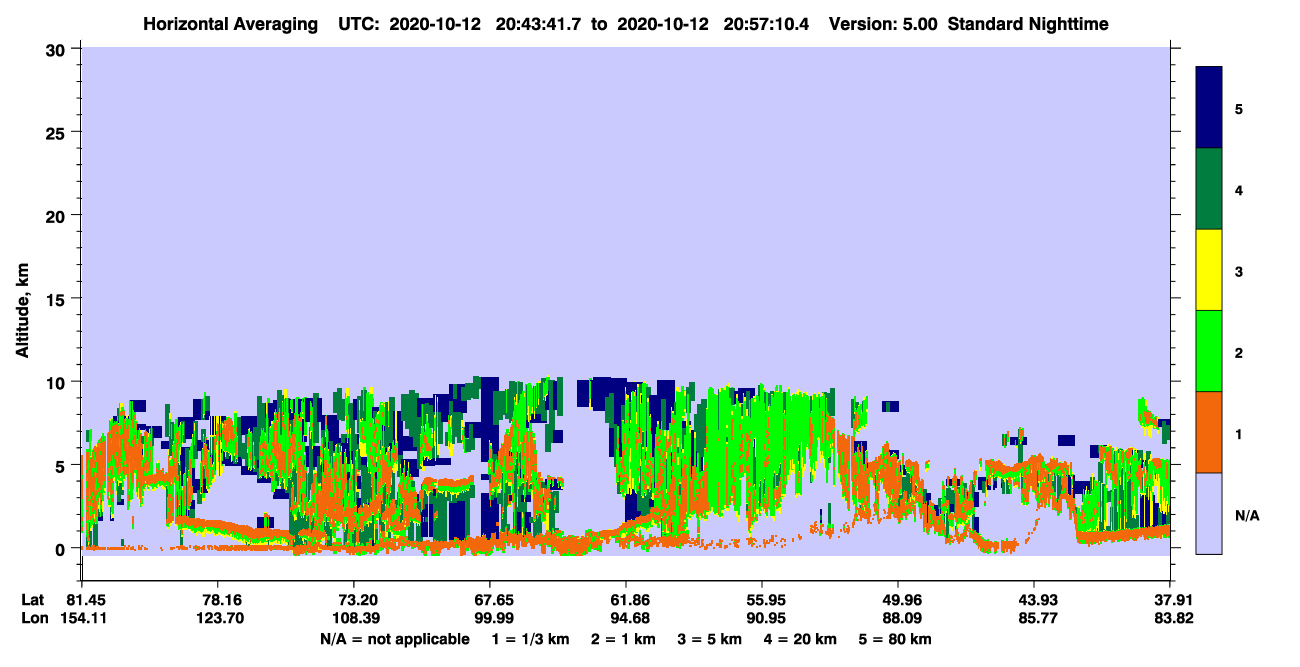Screen dimensions: 1300x667
Task: Click the colorbar label '4'
Action: pos(1239,189)
